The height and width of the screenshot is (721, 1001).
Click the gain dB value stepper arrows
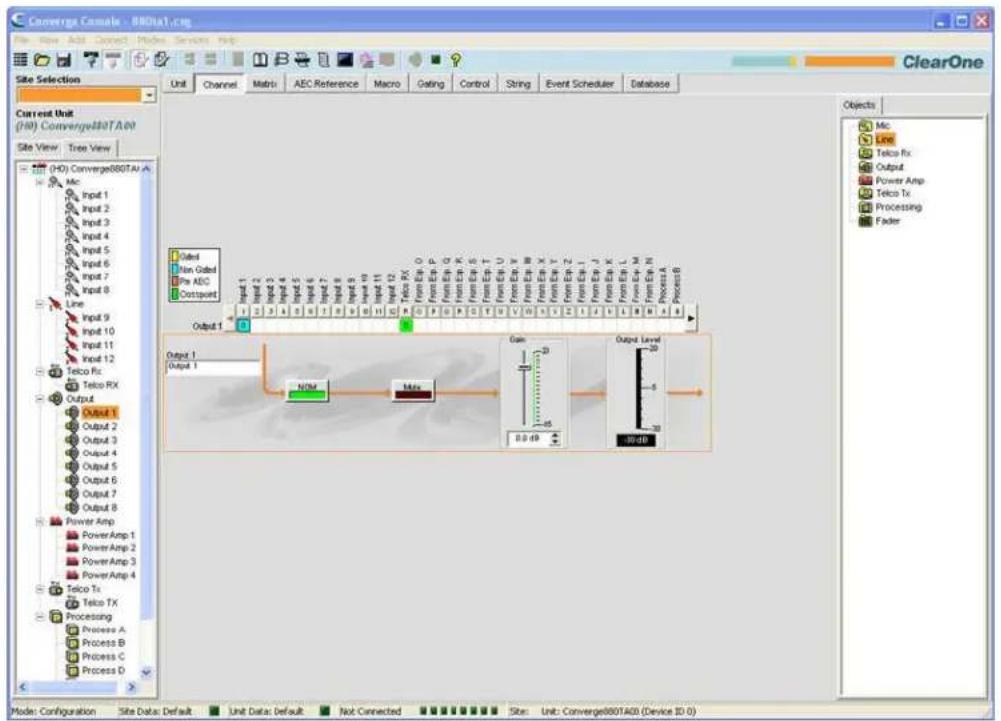pyautogui.click(x=555, y=439)
